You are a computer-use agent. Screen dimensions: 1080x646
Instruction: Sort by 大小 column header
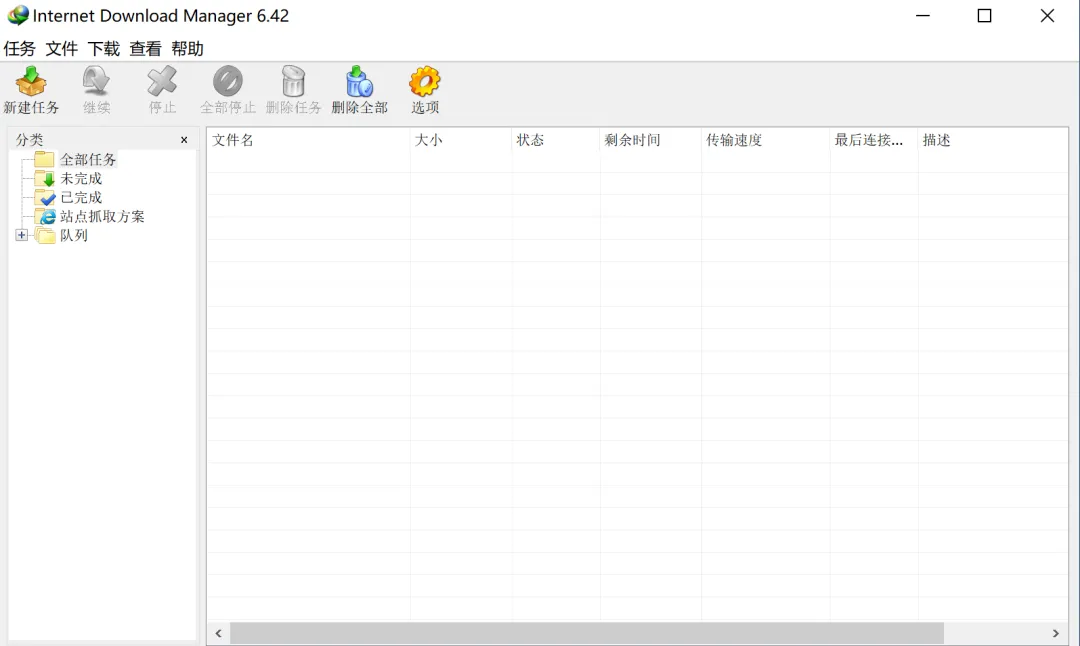click(x=461, y=140)
